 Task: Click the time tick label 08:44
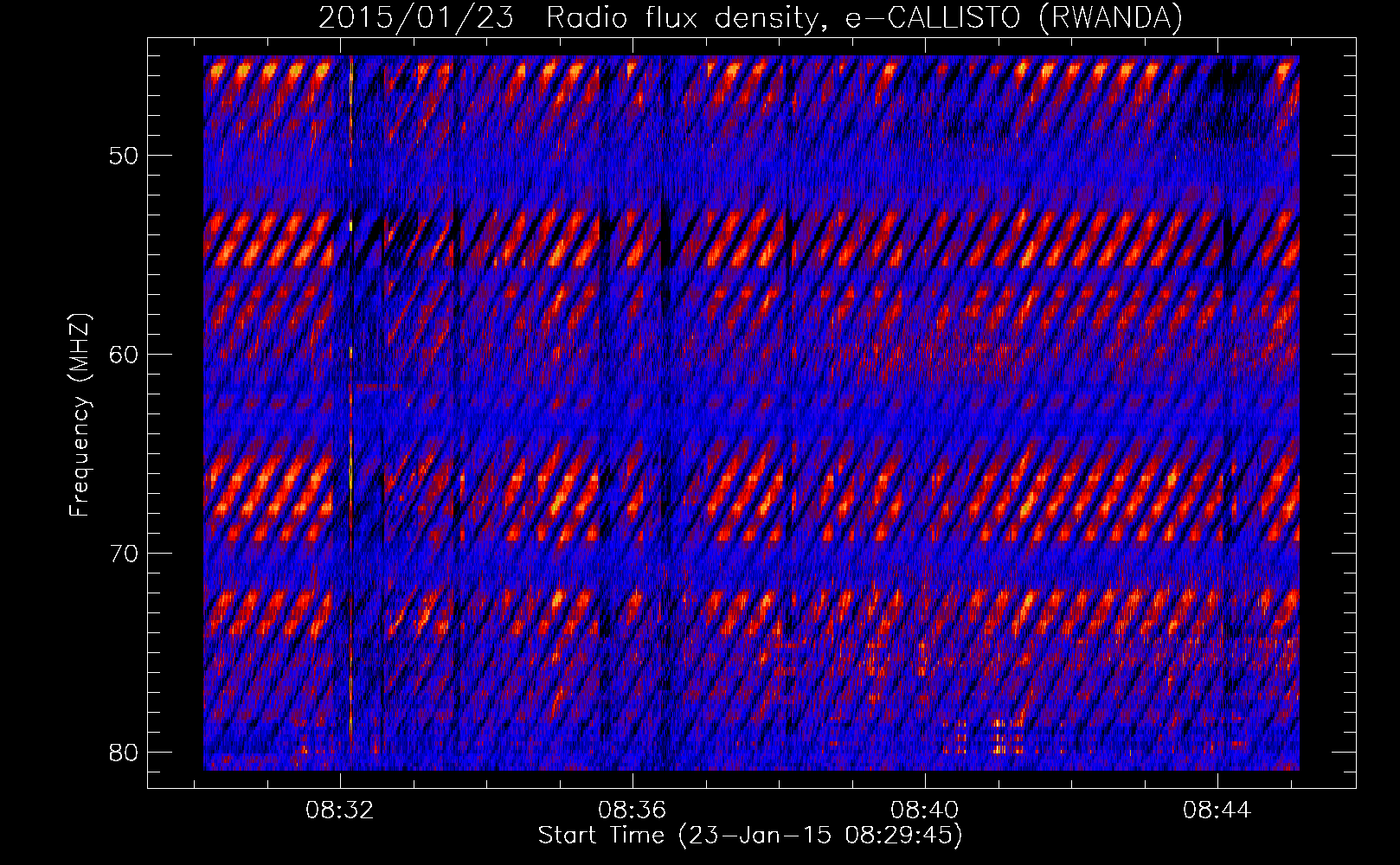click(x=1217, y=811)
